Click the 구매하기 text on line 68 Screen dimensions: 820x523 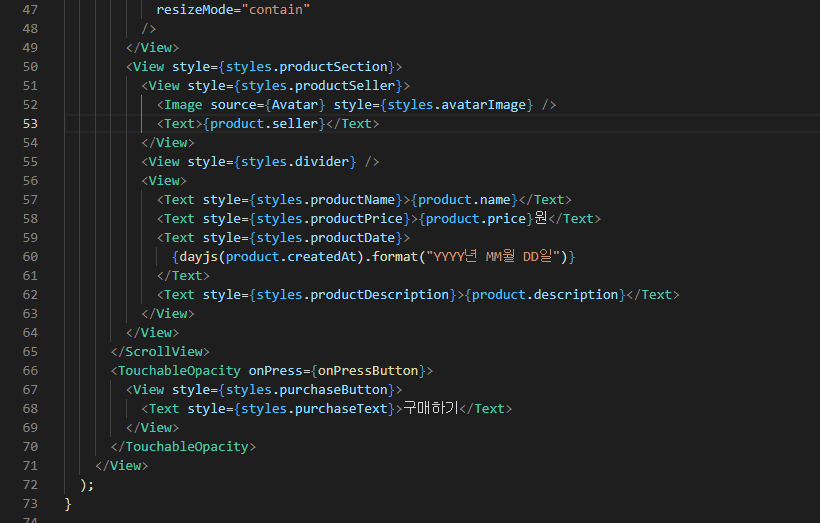point(431,408)
